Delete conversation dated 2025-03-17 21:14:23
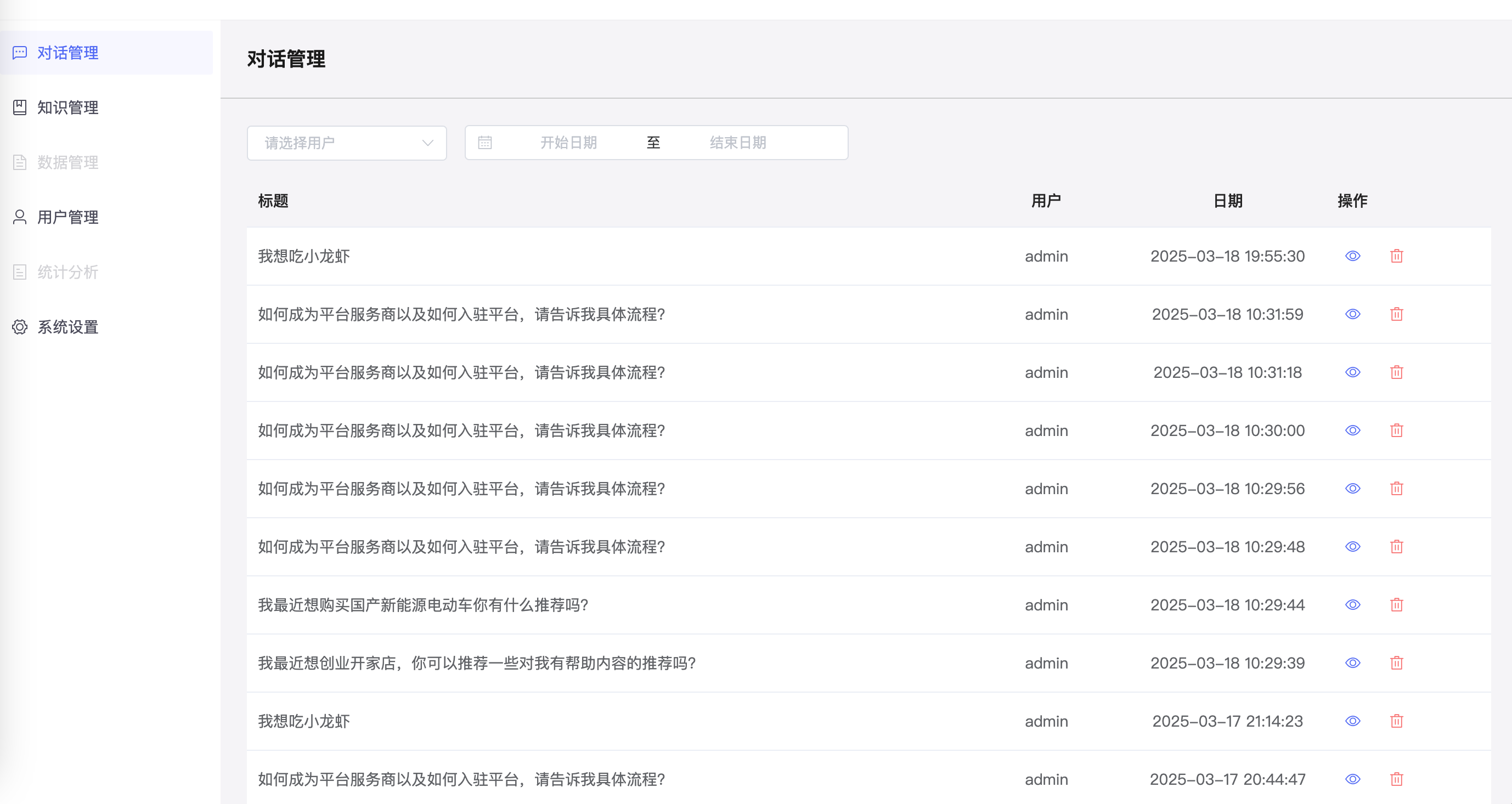 click(x=1396, y=721)
